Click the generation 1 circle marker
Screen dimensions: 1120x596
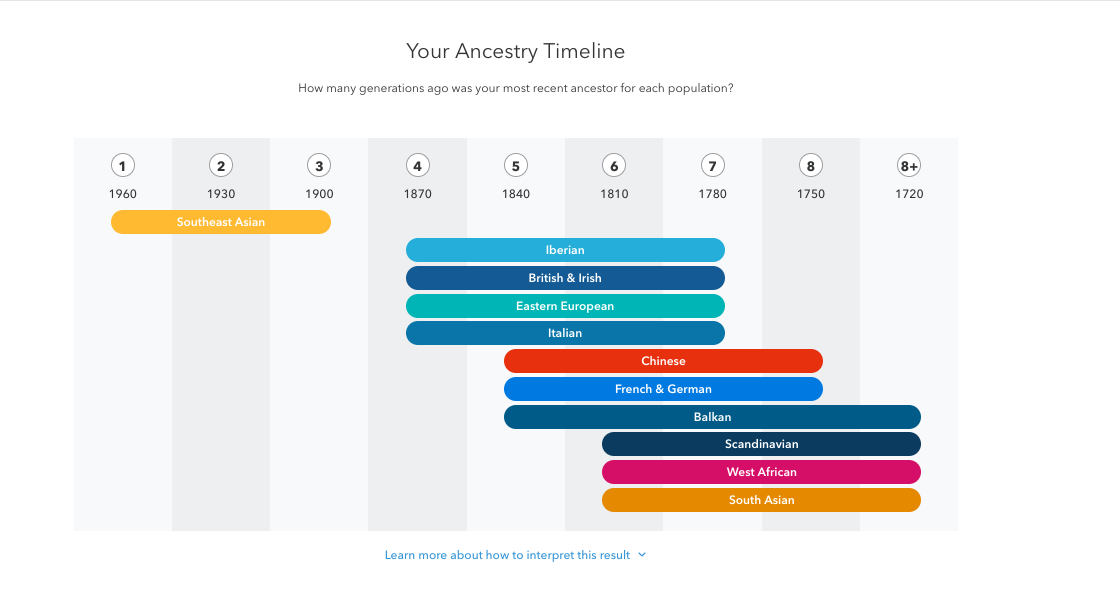(123, 166)
